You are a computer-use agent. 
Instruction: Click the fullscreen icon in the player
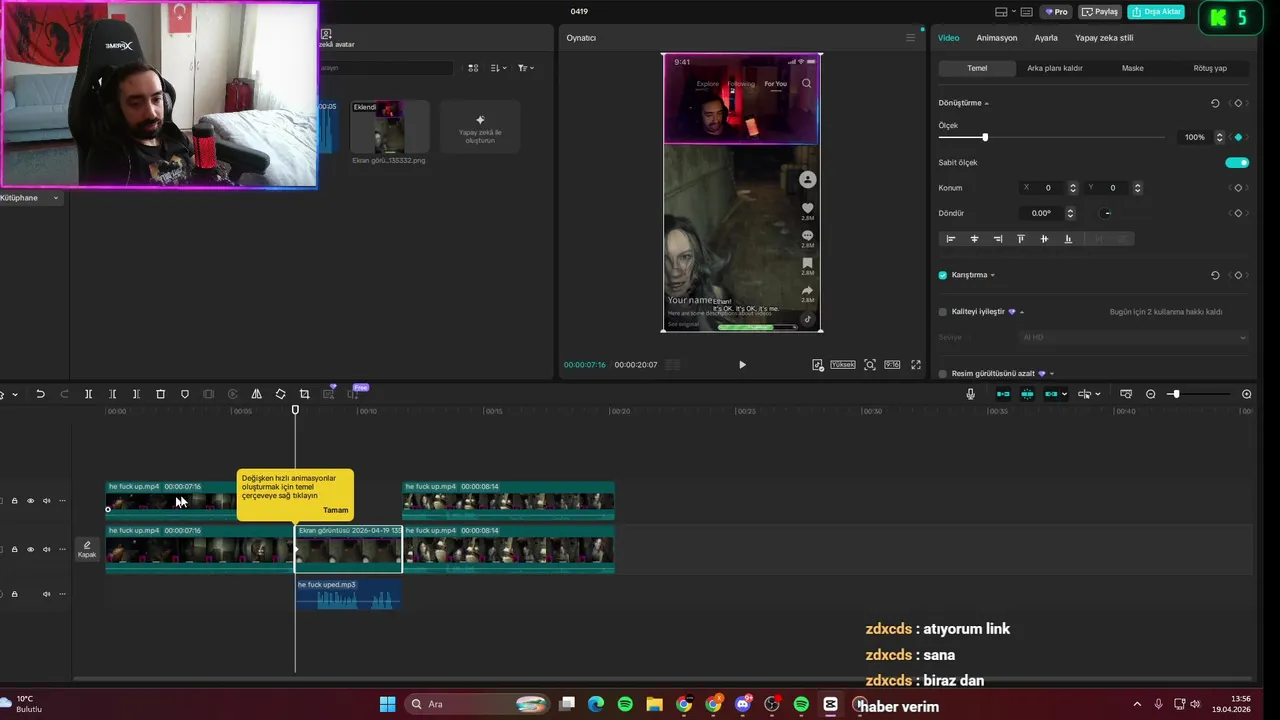916,365
